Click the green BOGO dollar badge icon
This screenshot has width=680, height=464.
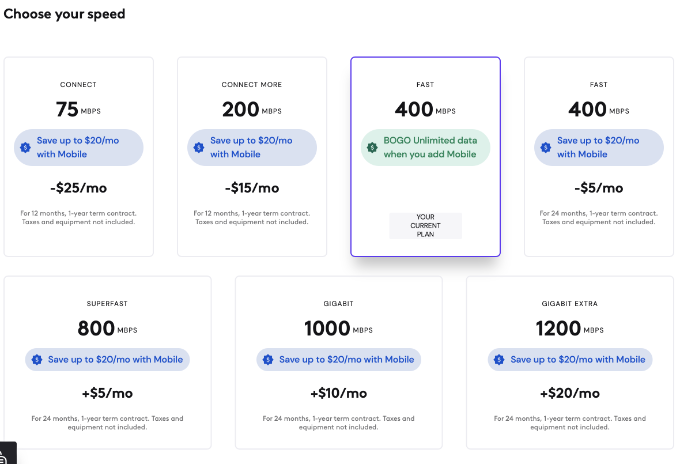(x=372, y=147)
